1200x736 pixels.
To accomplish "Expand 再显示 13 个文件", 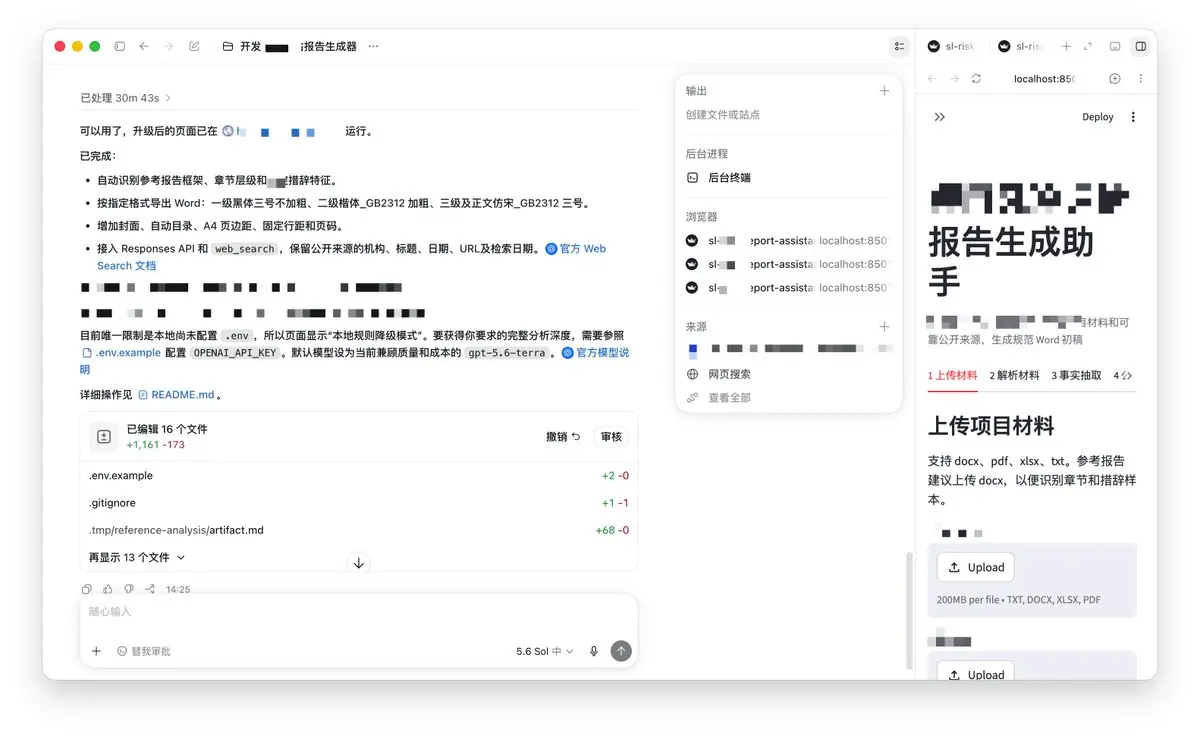I will coord(137,557).
